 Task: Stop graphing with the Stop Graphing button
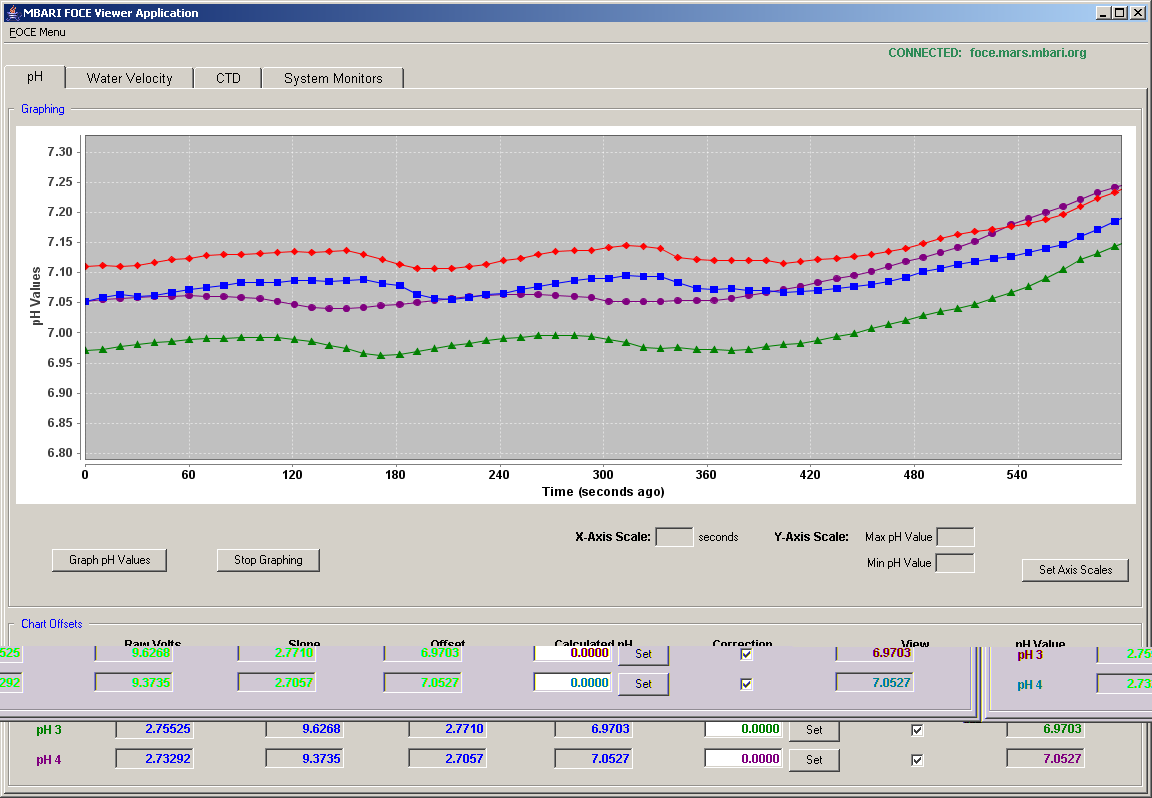268,560
